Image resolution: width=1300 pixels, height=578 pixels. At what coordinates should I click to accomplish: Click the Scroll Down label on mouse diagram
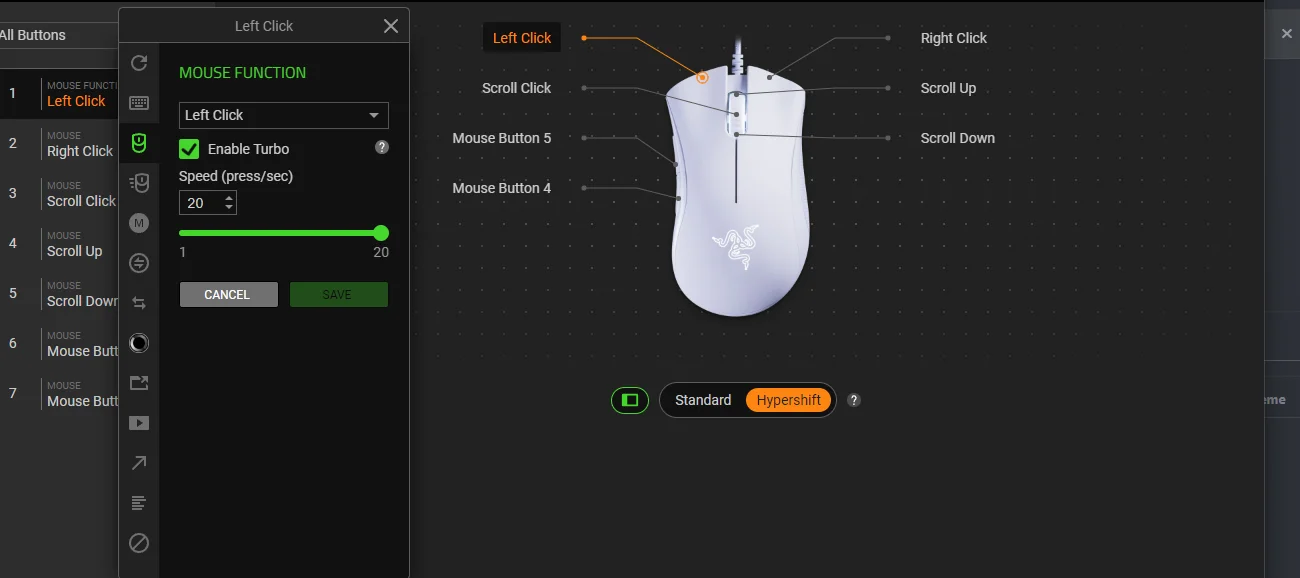click(x=958, y=138)
